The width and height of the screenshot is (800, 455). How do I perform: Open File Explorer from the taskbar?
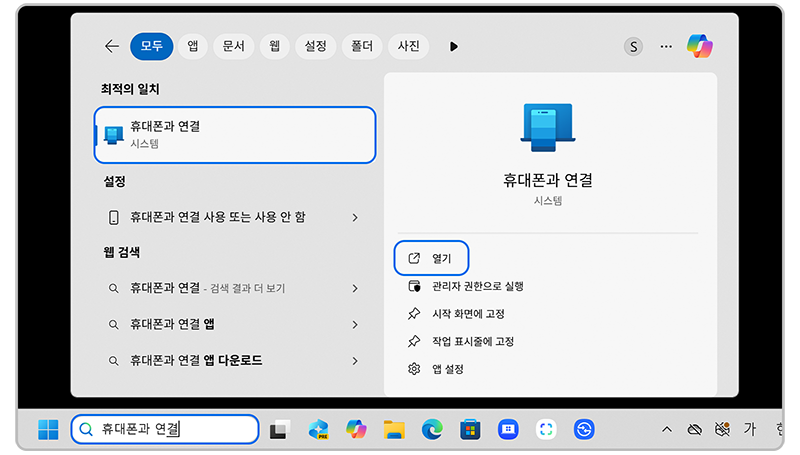(x=394, y=429)
